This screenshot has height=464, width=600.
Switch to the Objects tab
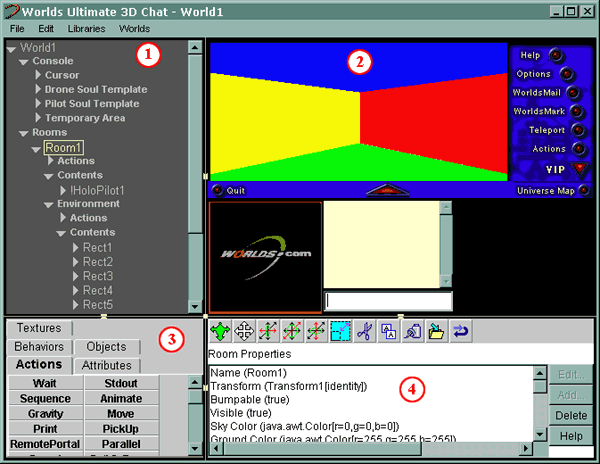tap(106, 347)
